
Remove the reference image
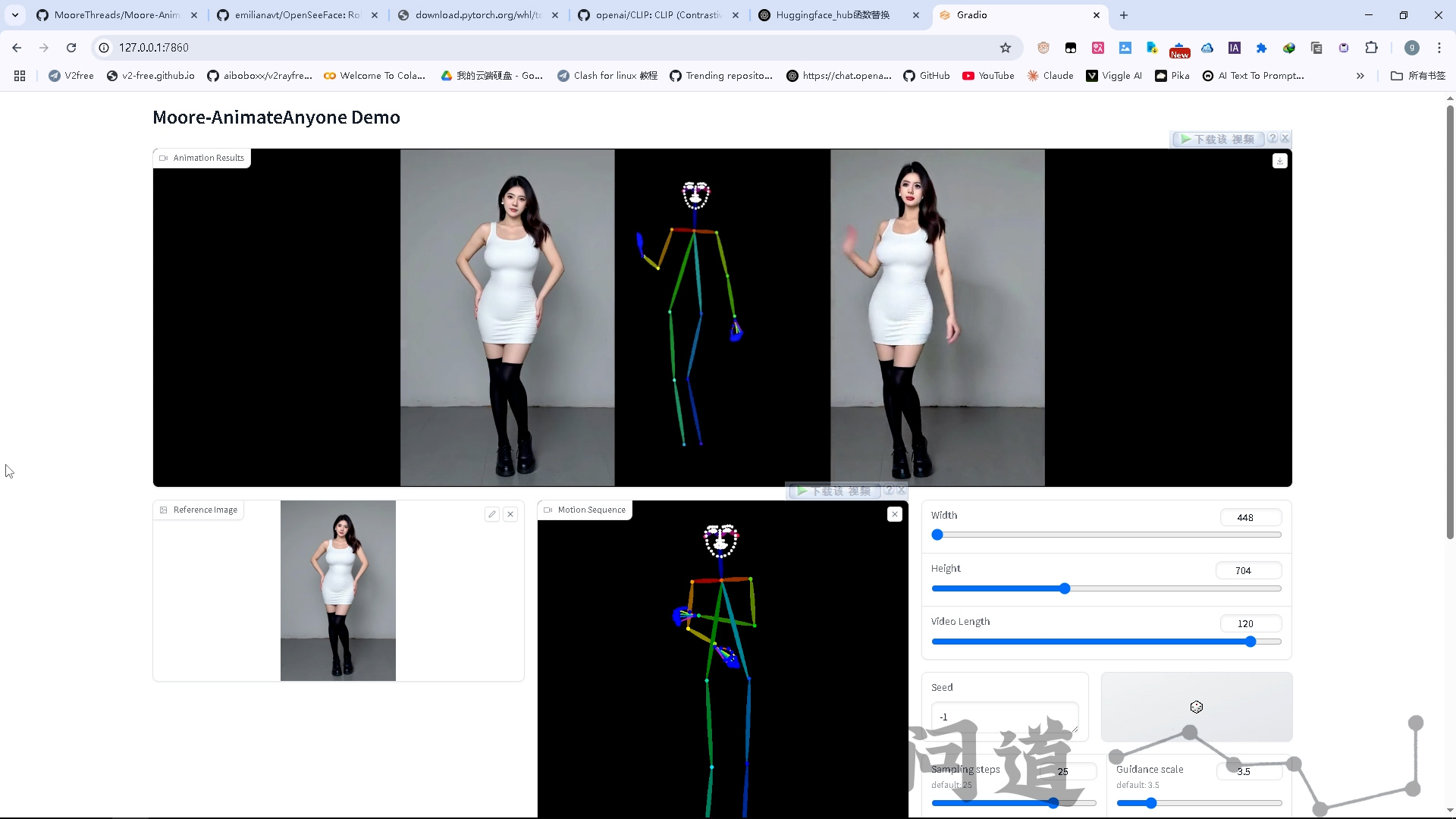510,514
